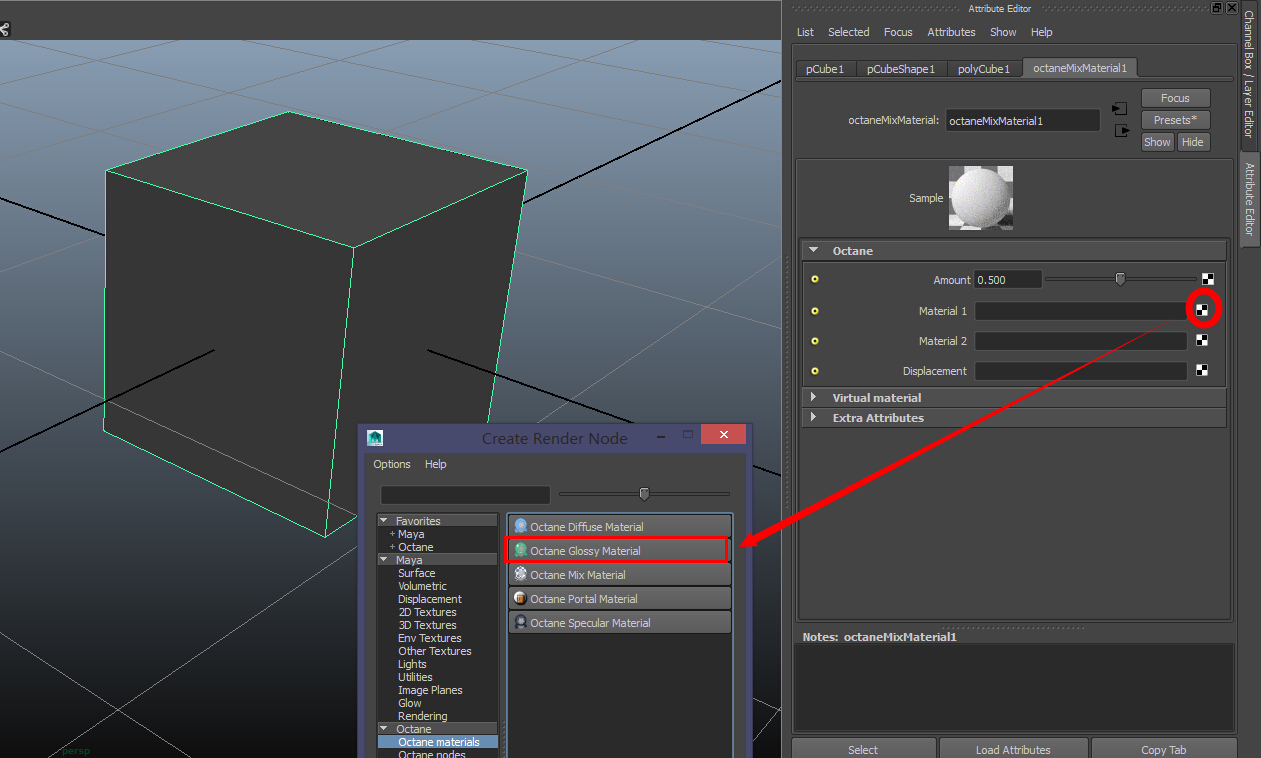Viewport: 1261px width, 758px height.
Task: Click the Displacement input field
Action: point(1080,371)
